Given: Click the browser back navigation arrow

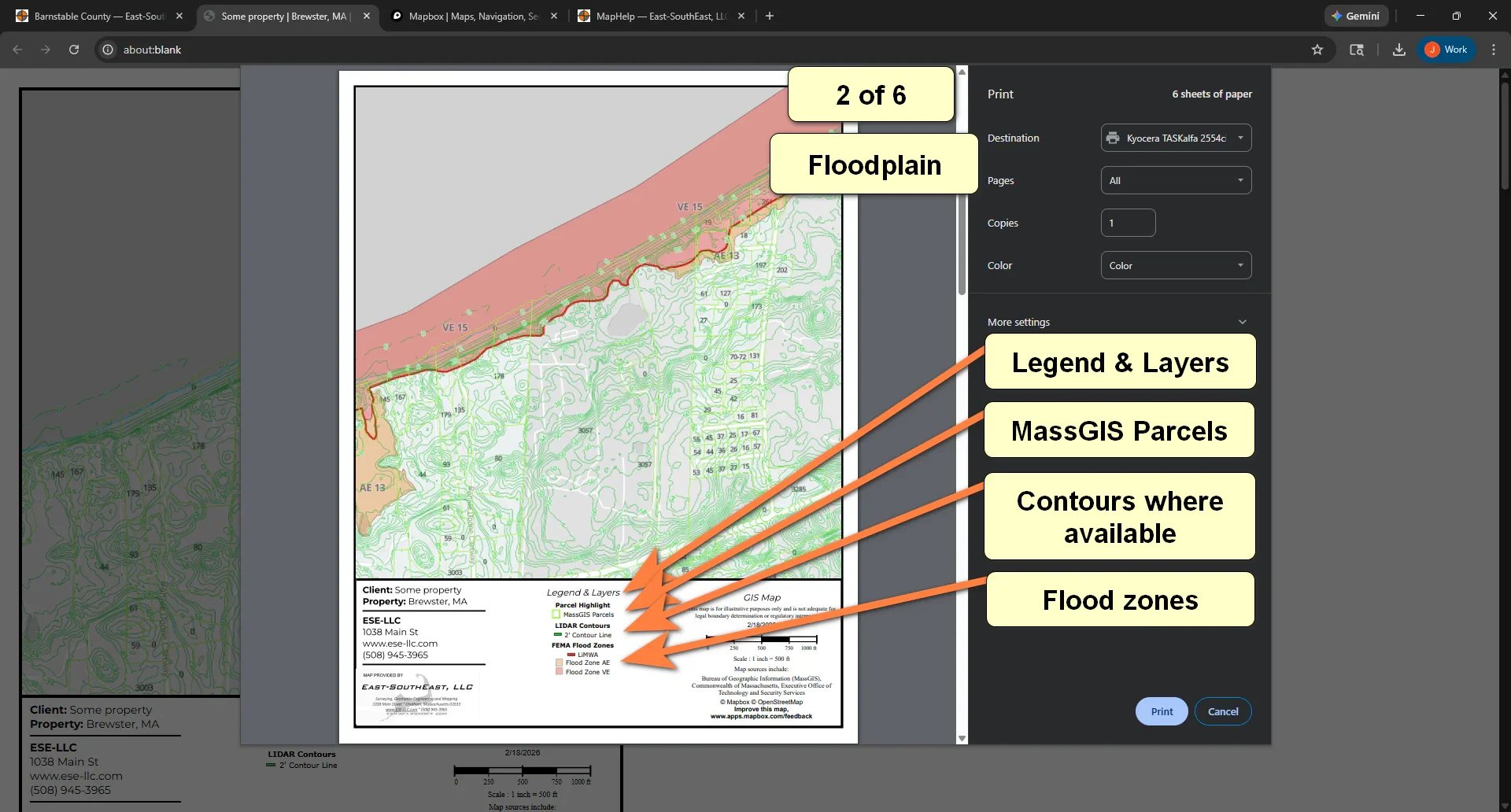Looking at the screenshot, I should [x=17, y=49].
